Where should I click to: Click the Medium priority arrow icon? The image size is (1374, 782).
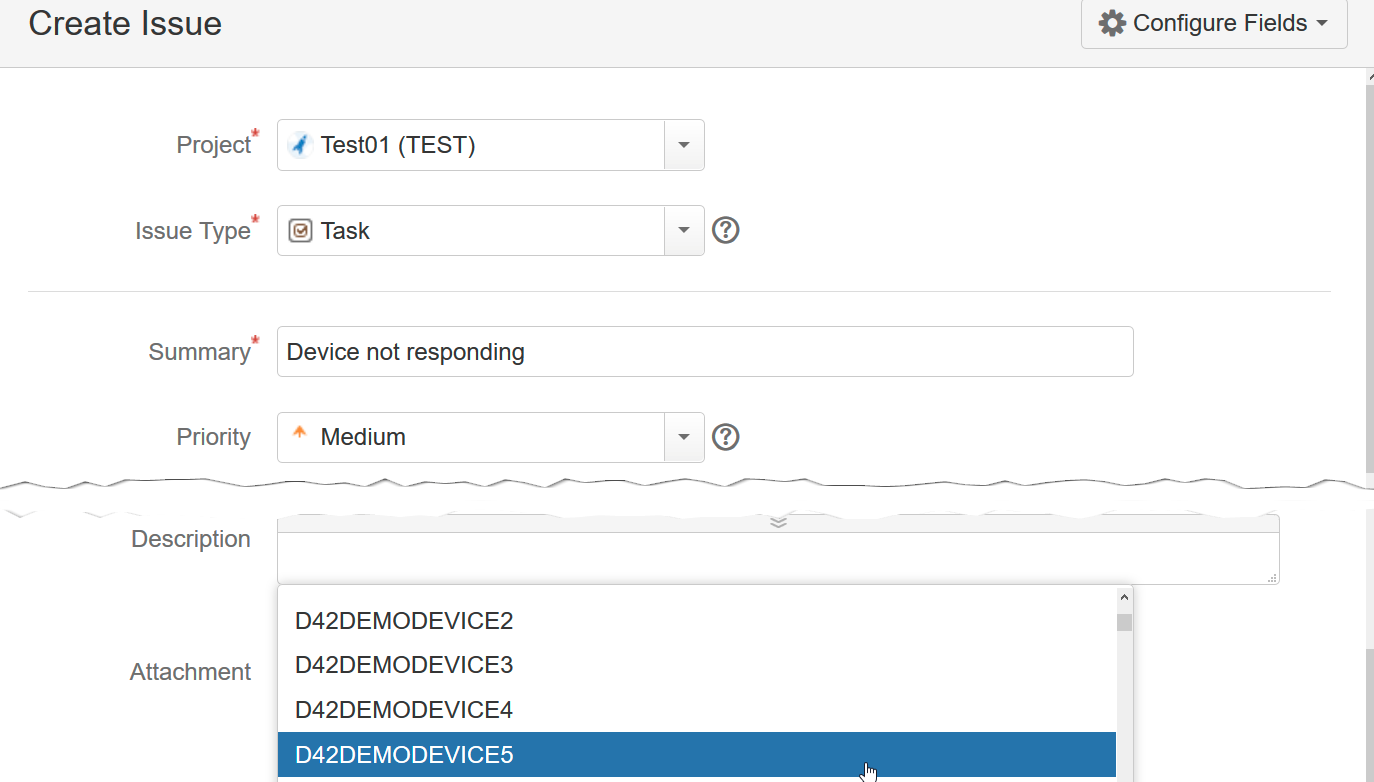tap(299, 434)
